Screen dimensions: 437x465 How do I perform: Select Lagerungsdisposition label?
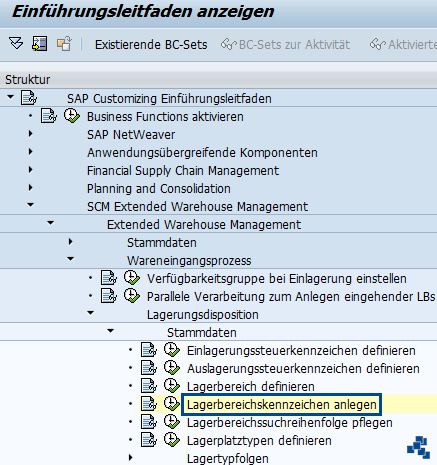pyautogui.click(x=203, y=315)
